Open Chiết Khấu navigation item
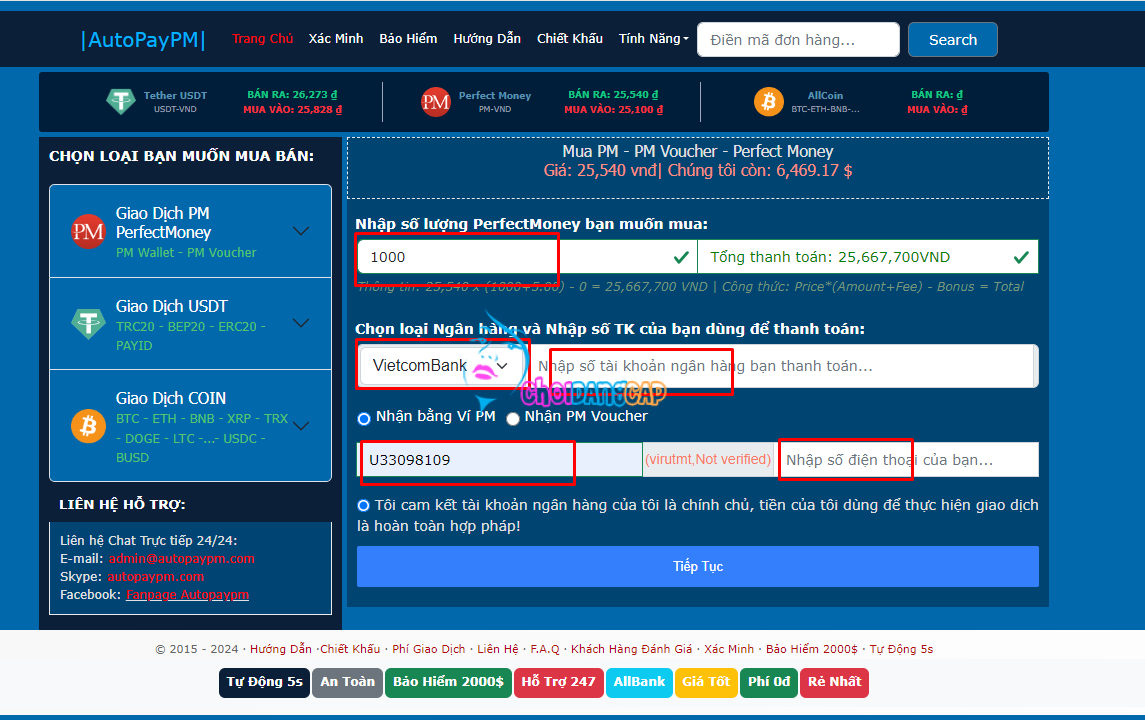The image size is (1145, 720). pyautogui.click(x=570, y=39)
